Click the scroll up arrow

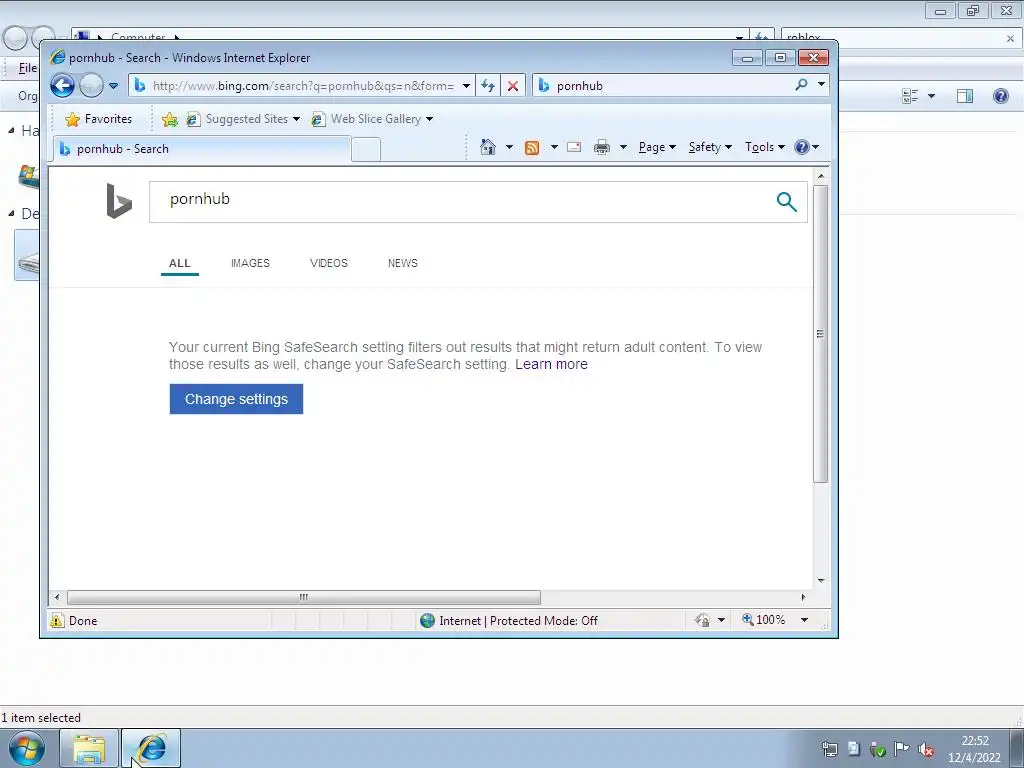(x=821, y=176)
